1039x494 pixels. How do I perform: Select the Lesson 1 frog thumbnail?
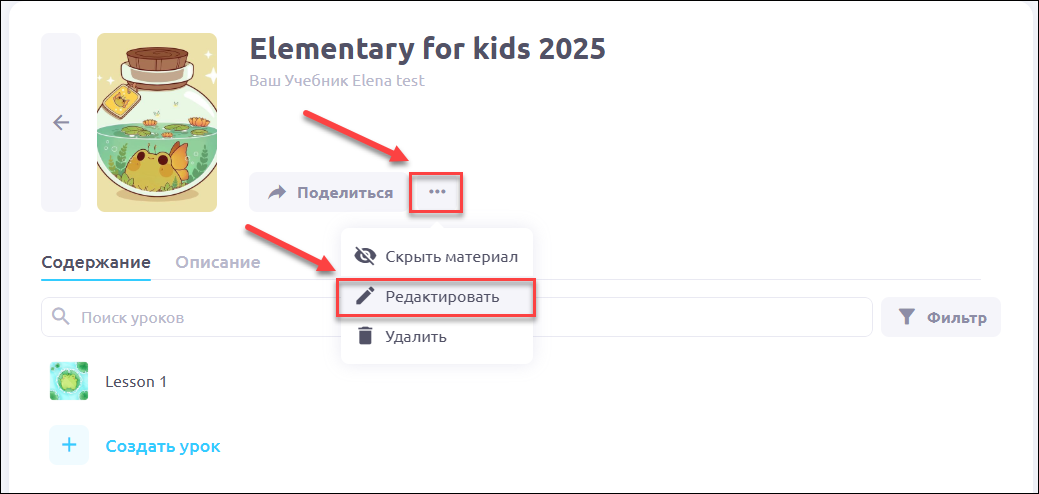[69, 381]
